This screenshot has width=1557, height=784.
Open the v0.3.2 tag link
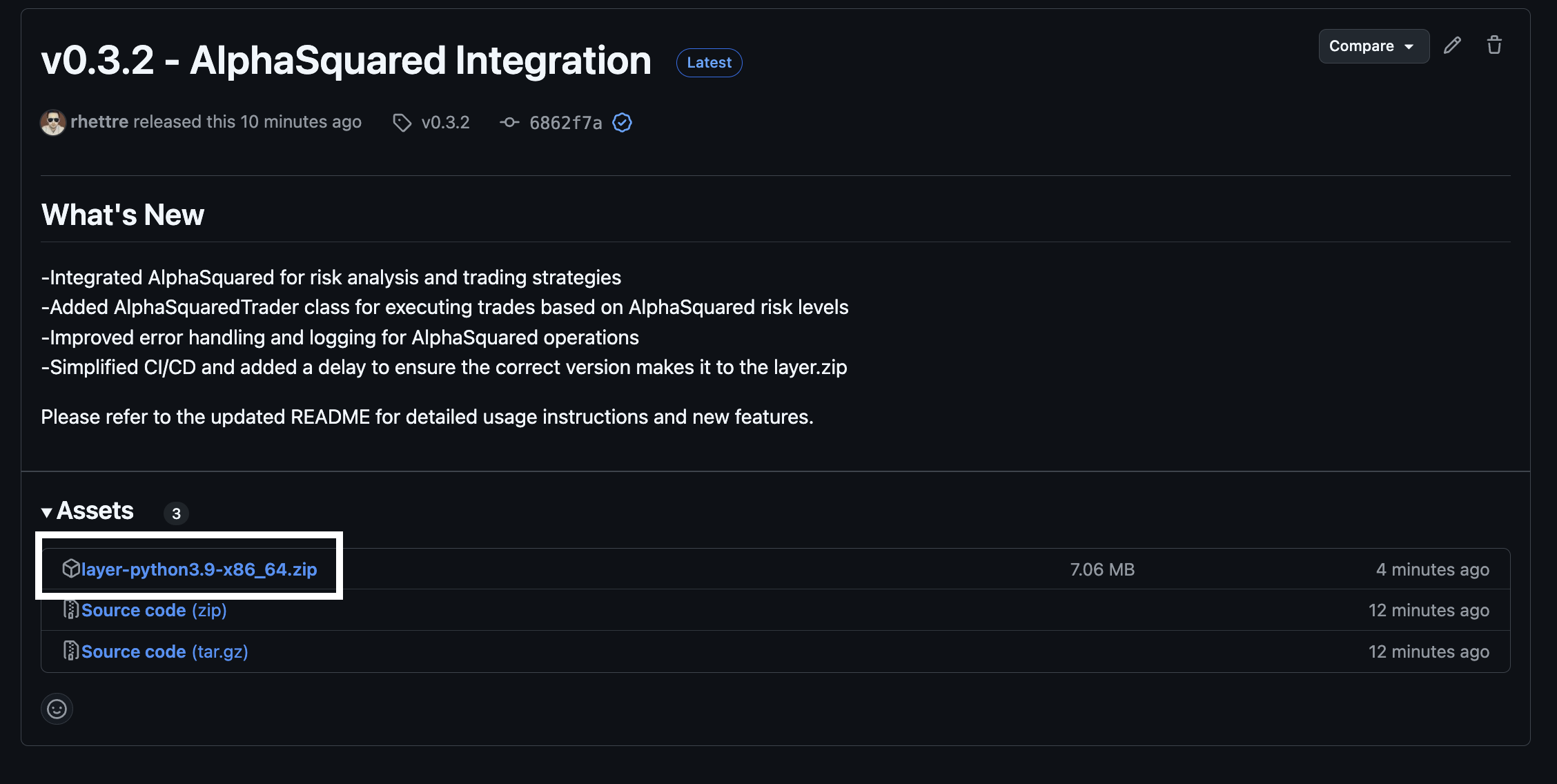point(445,123)
